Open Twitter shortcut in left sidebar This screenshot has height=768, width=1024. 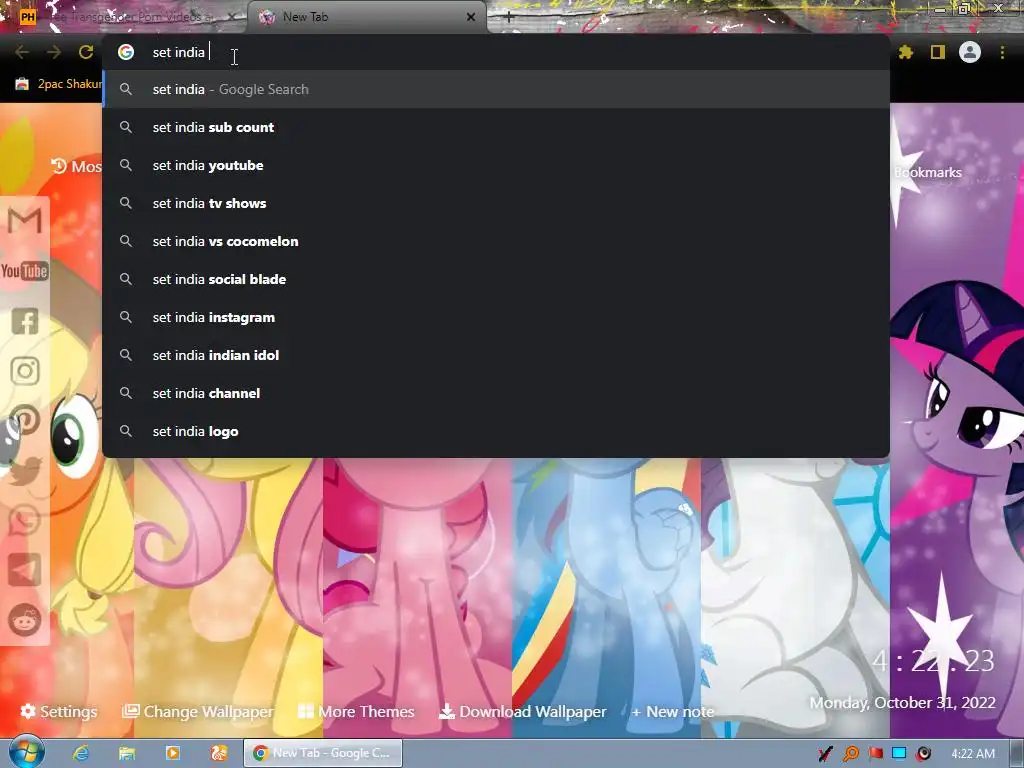[x=25, y=471]
